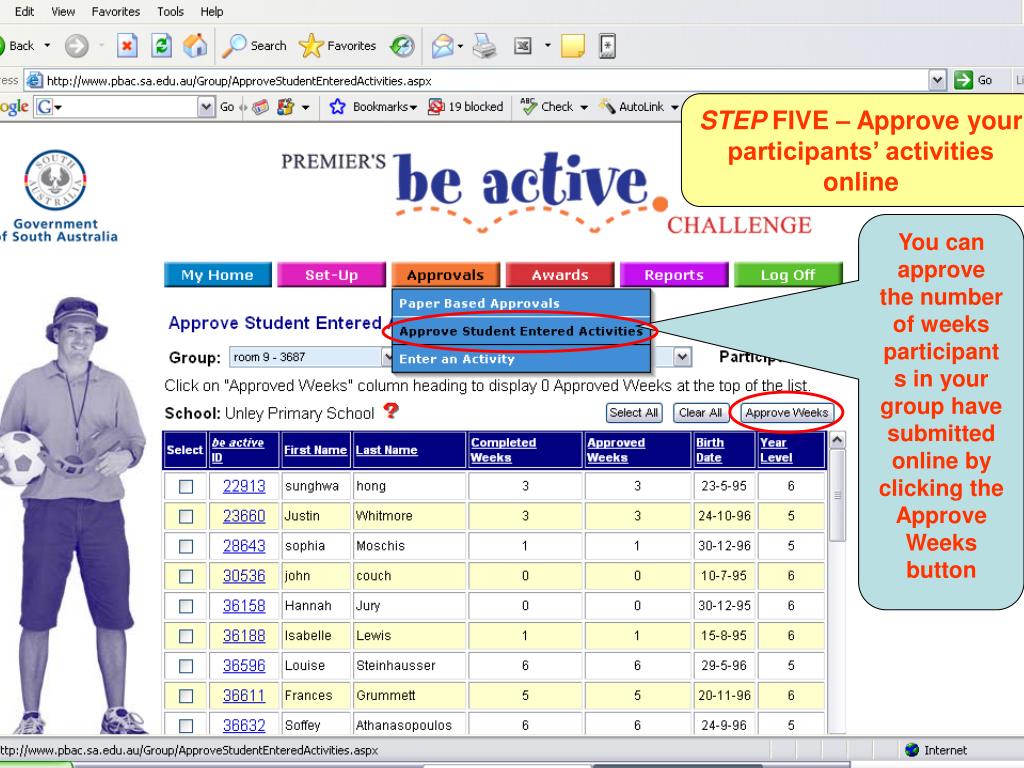The height and width of the screenshot is (768, 1024).
Task: Click the Internet zone globe in status bar
Action: [912, 750]
